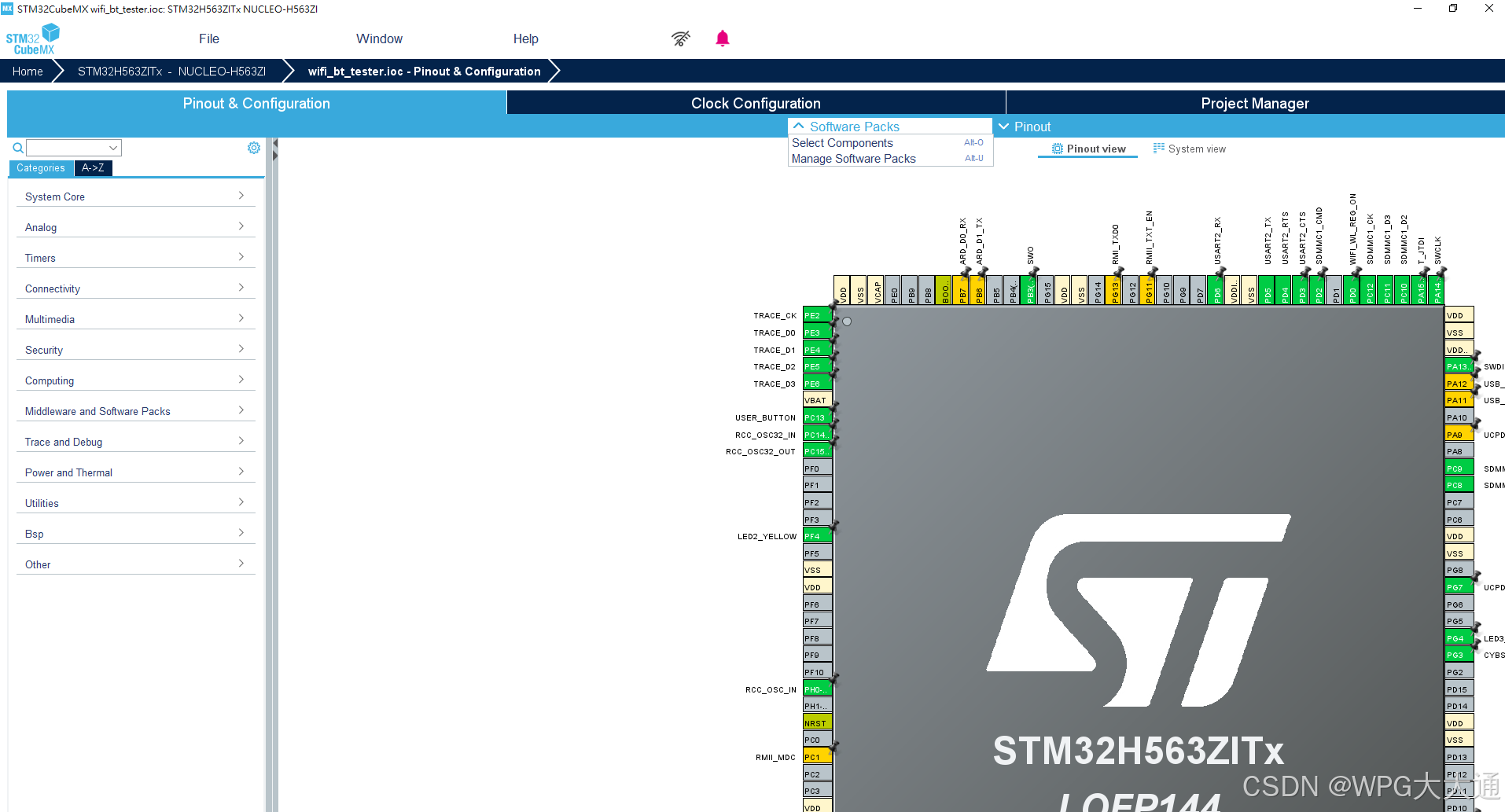Switch to System view

click(1190, 149)
